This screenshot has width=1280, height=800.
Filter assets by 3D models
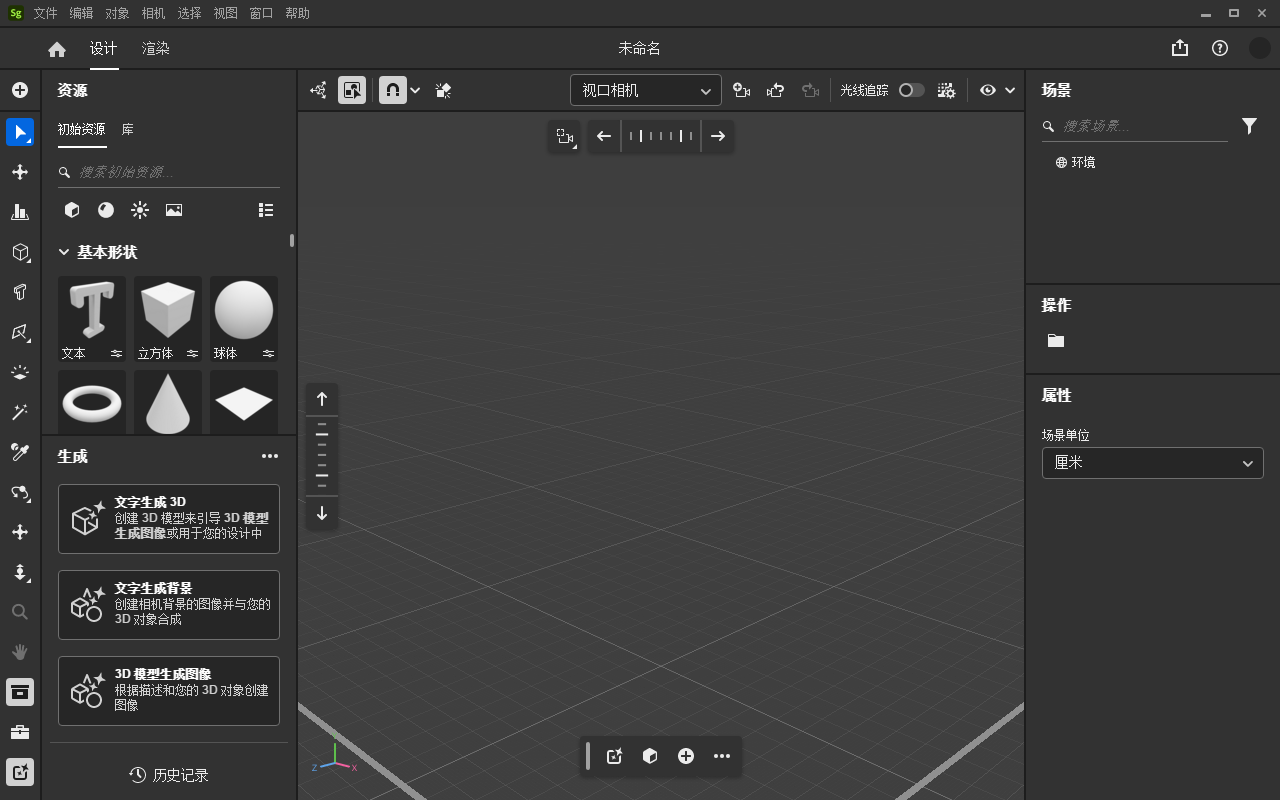point(72,210)
